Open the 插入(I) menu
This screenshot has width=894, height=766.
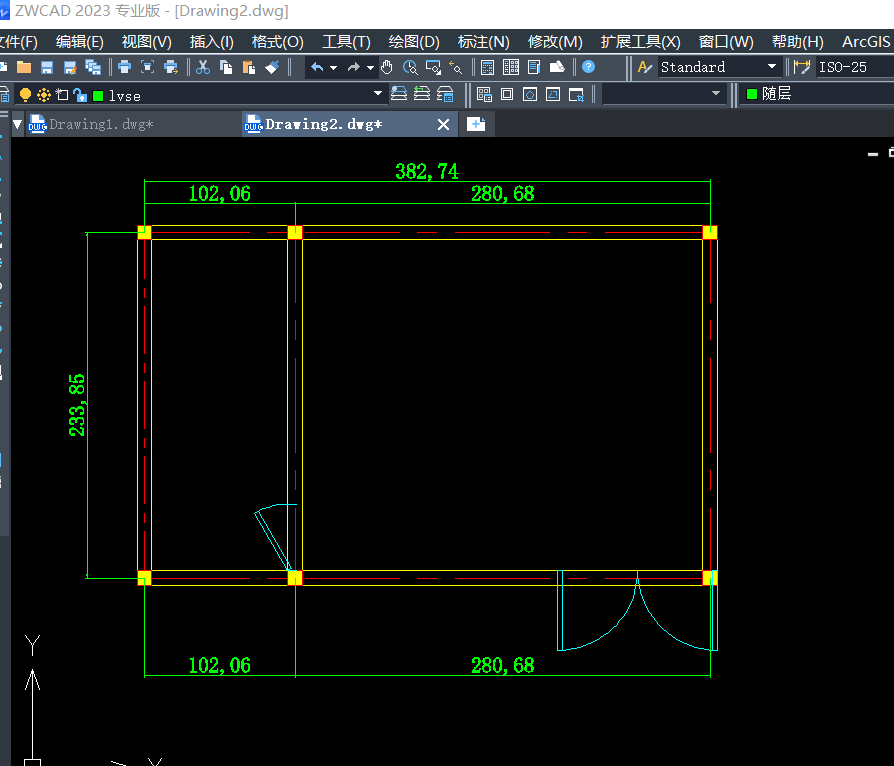(x=212, y=42)
